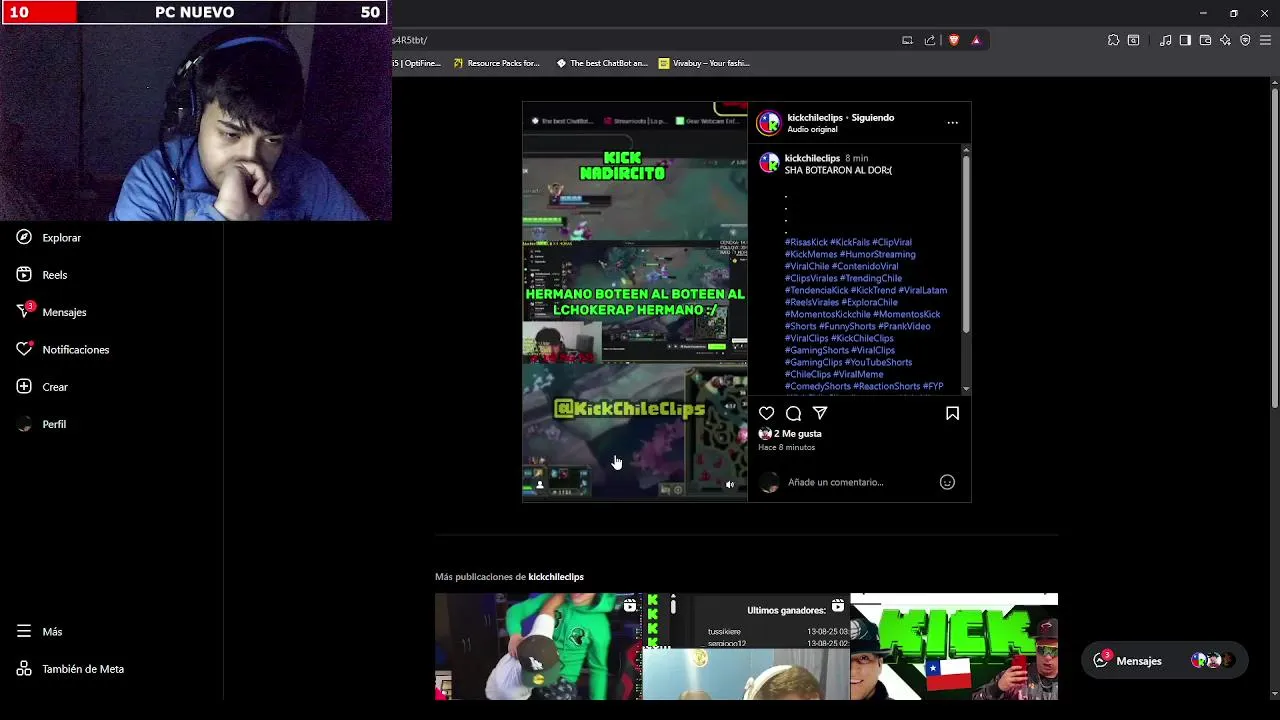
Task: Click the share icon in the address bar
Action: (x=930, y=40)
